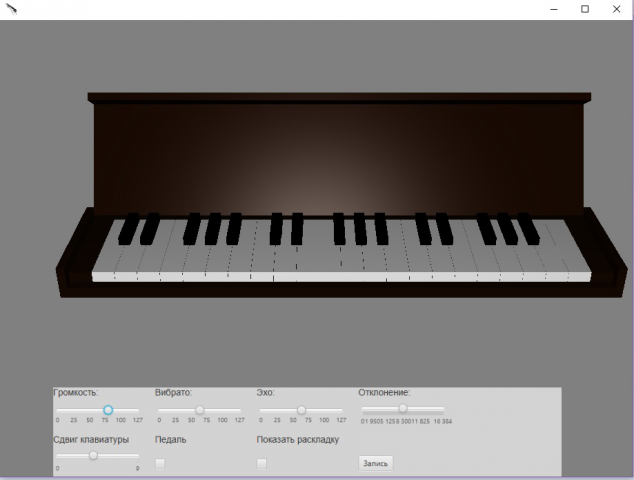The image size is (634, 480).
Task: Click the 127 tick on the Громкость slider
Action: [138, 420]
